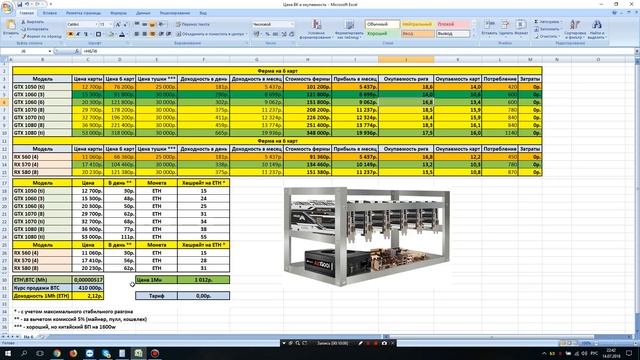Click into the formula bar input

click(357, 51)
